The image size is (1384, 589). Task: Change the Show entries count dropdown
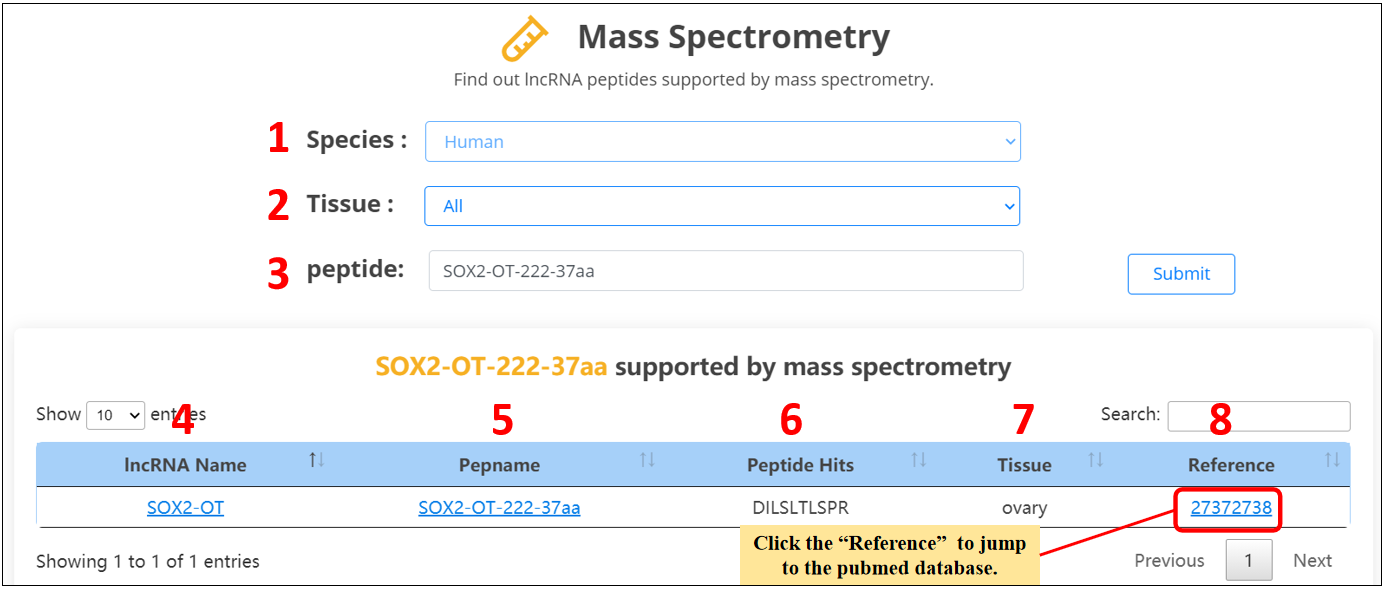click(115, 415)
